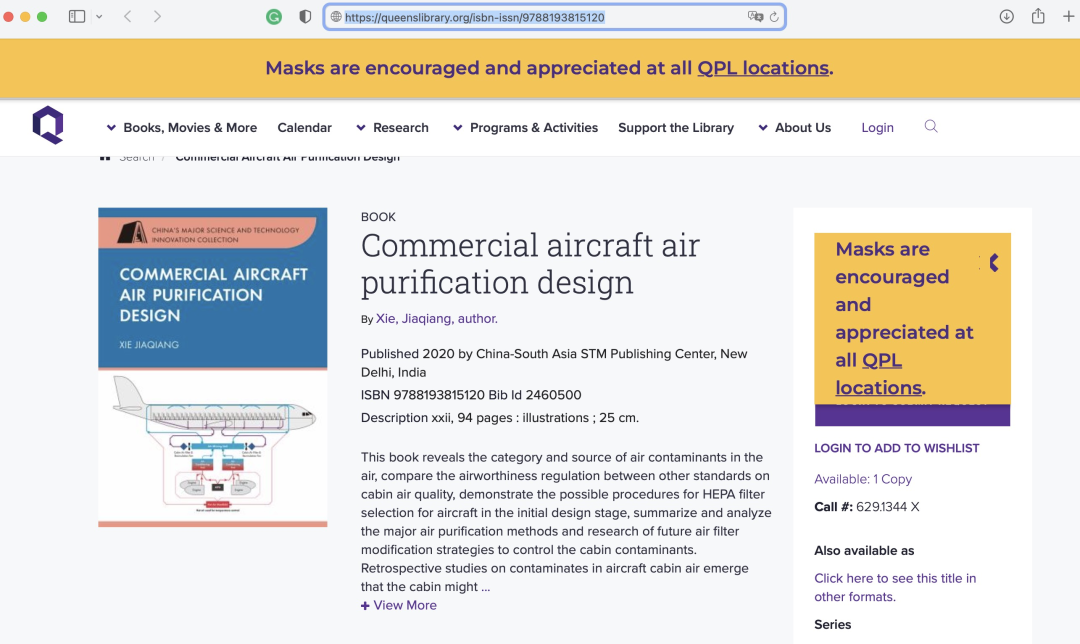Click the Login link
Screen dimensions: 1080x644
[x=878, y=127]
